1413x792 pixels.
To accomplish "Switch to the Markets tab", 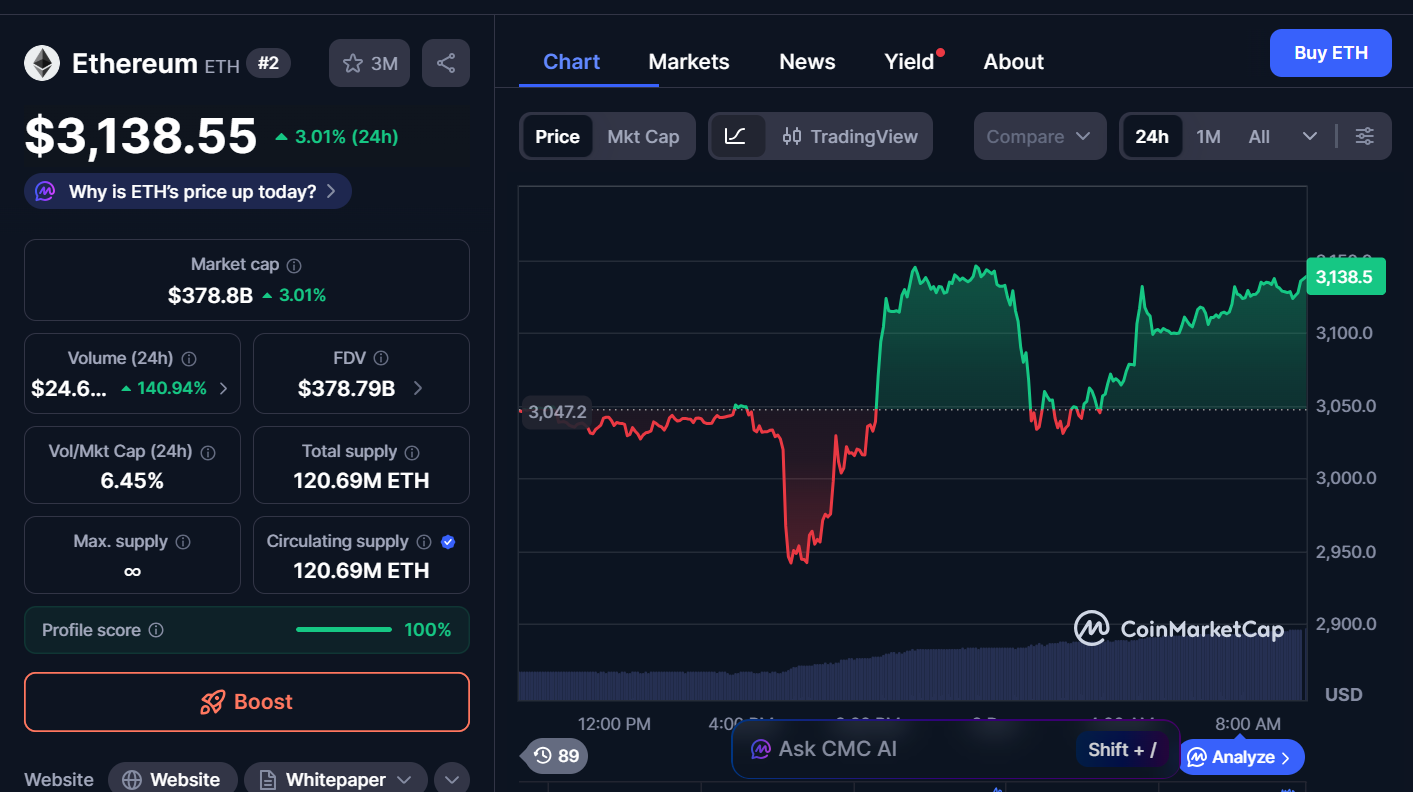I will pyautogui.click(x=689, y=61).
